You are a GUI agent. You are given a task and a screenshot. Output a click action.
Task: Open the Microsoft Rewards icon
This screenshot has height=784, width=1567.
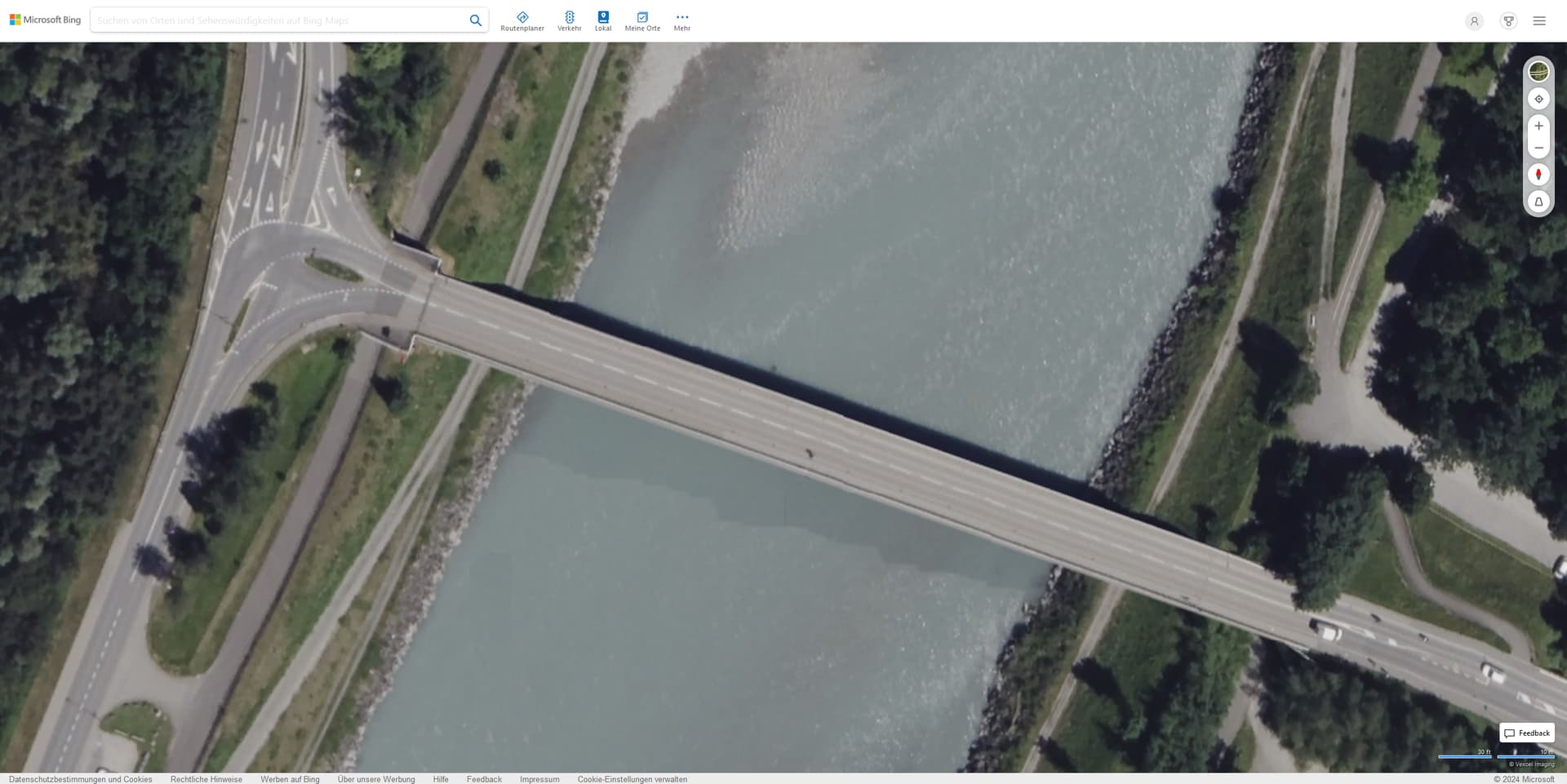point(1507,20)
